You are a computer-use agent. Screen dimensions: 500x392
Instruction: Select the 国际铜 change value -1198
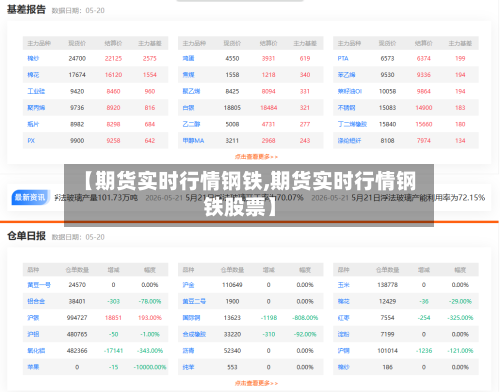(269, 318)
